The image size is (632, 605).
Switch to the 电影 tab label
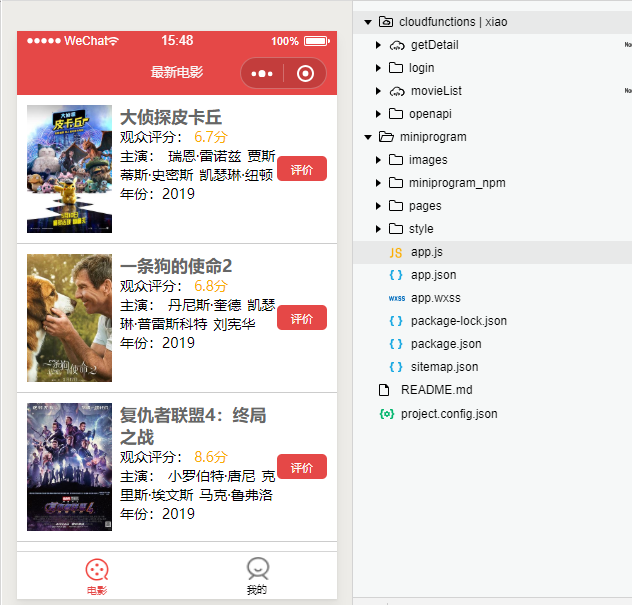[97, 590]
